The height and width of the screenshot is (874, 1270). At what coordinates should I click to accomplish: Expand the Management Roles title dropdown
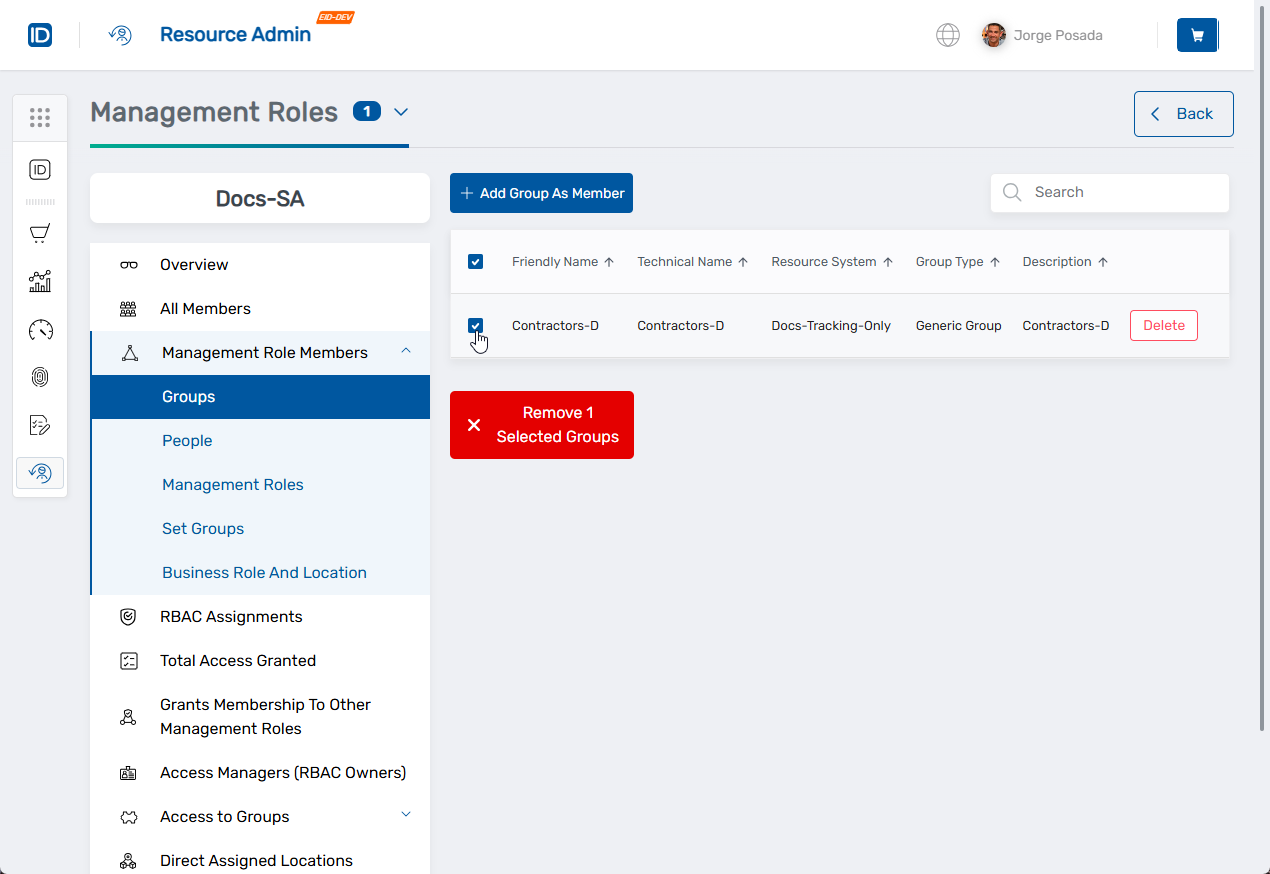point(401,112)
